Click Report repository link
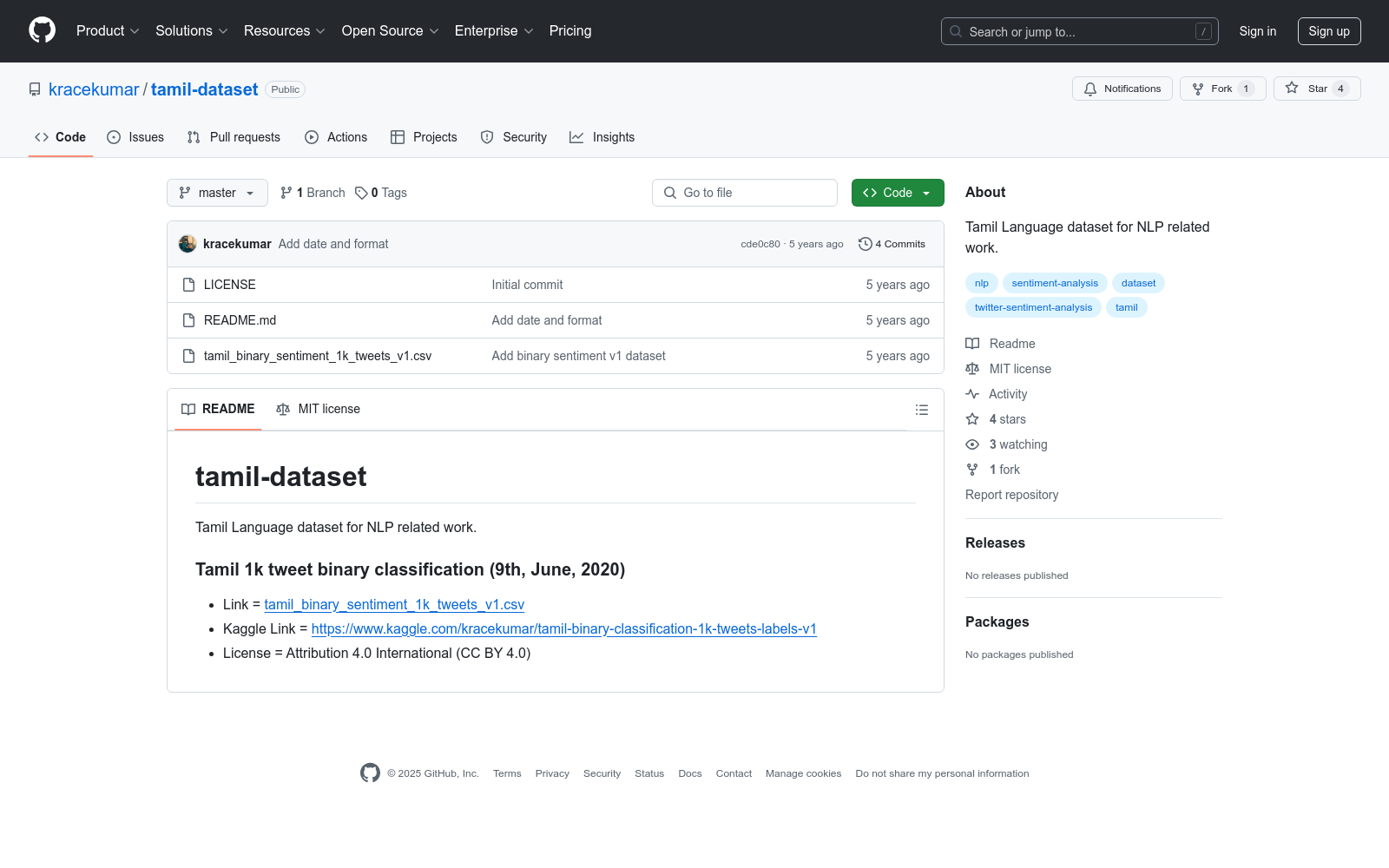The image size is (1389, 868). (x=1012, y=495)
